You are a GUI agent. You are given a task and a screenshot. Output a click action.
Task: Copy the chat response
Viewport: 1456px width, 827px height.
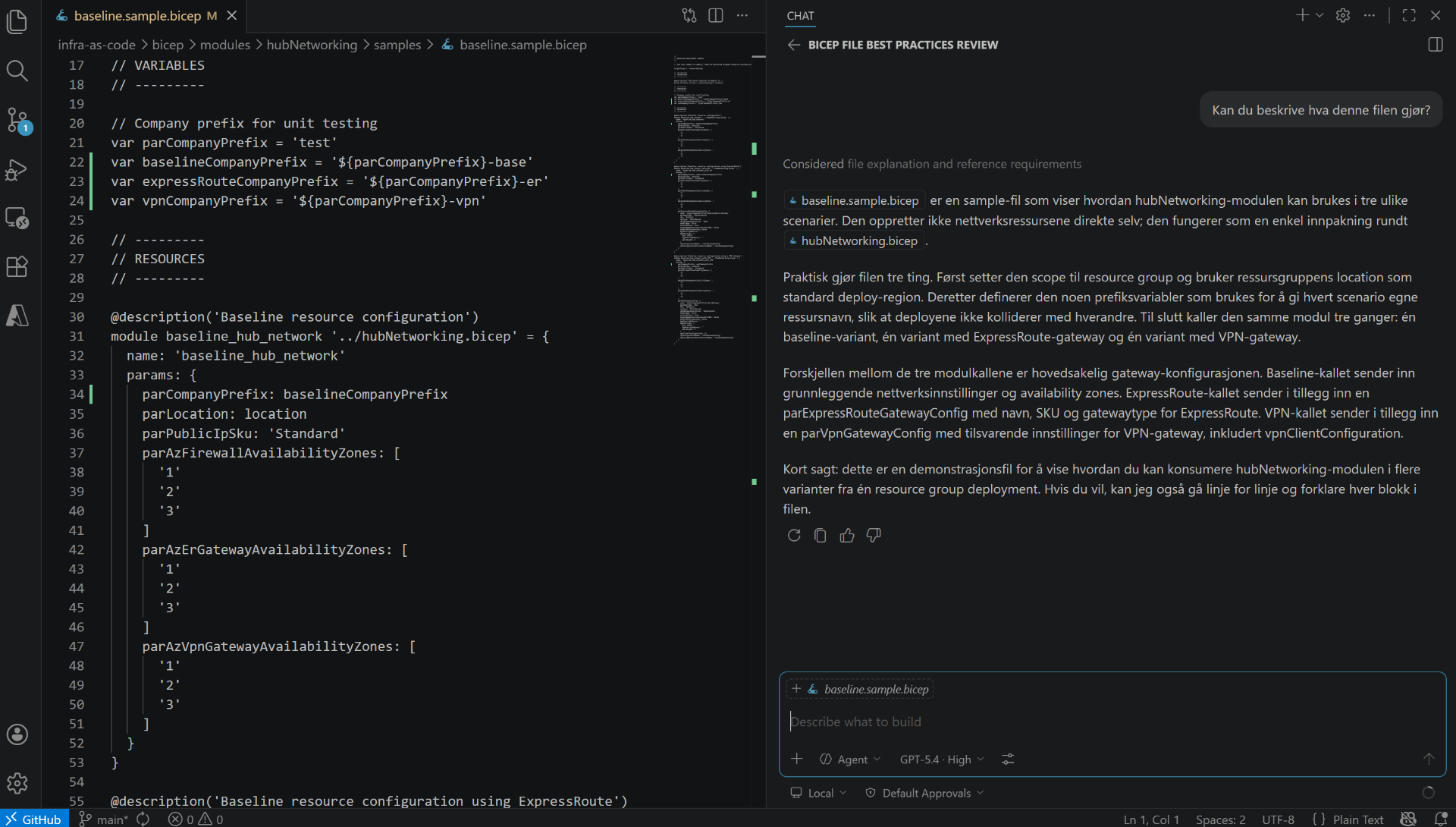821,536
